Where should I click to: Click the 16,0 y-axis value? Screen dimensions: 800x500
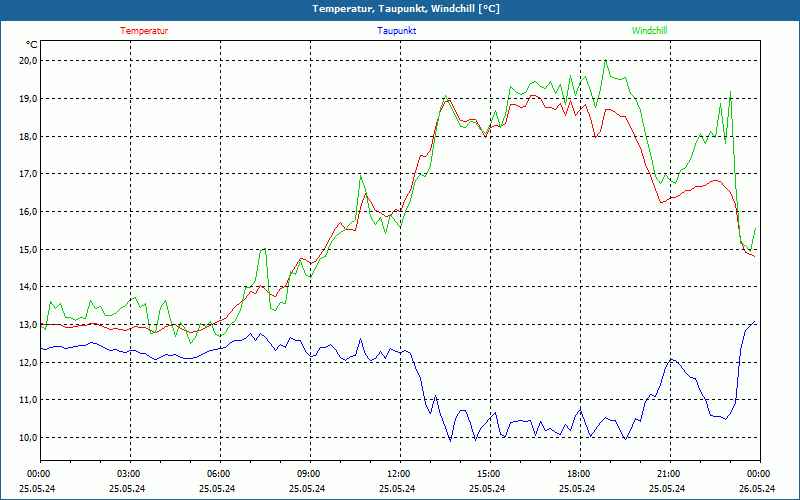tap(29, 211)
